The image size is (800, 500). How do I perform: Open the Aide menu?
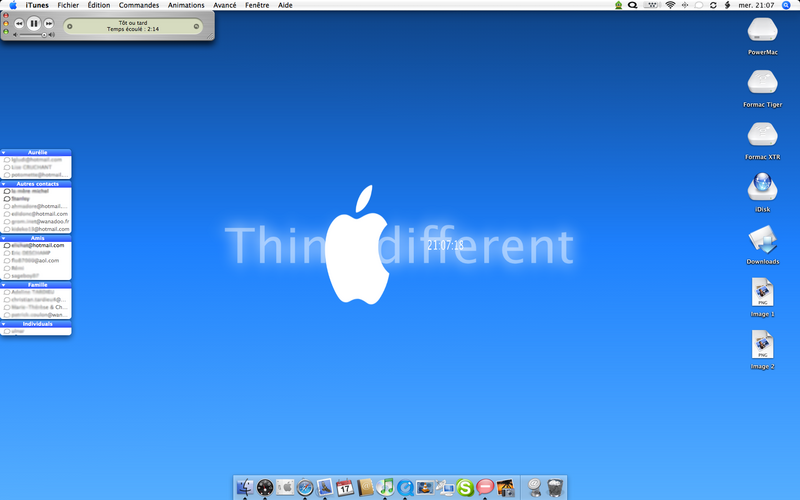click(x=285, y=5)
